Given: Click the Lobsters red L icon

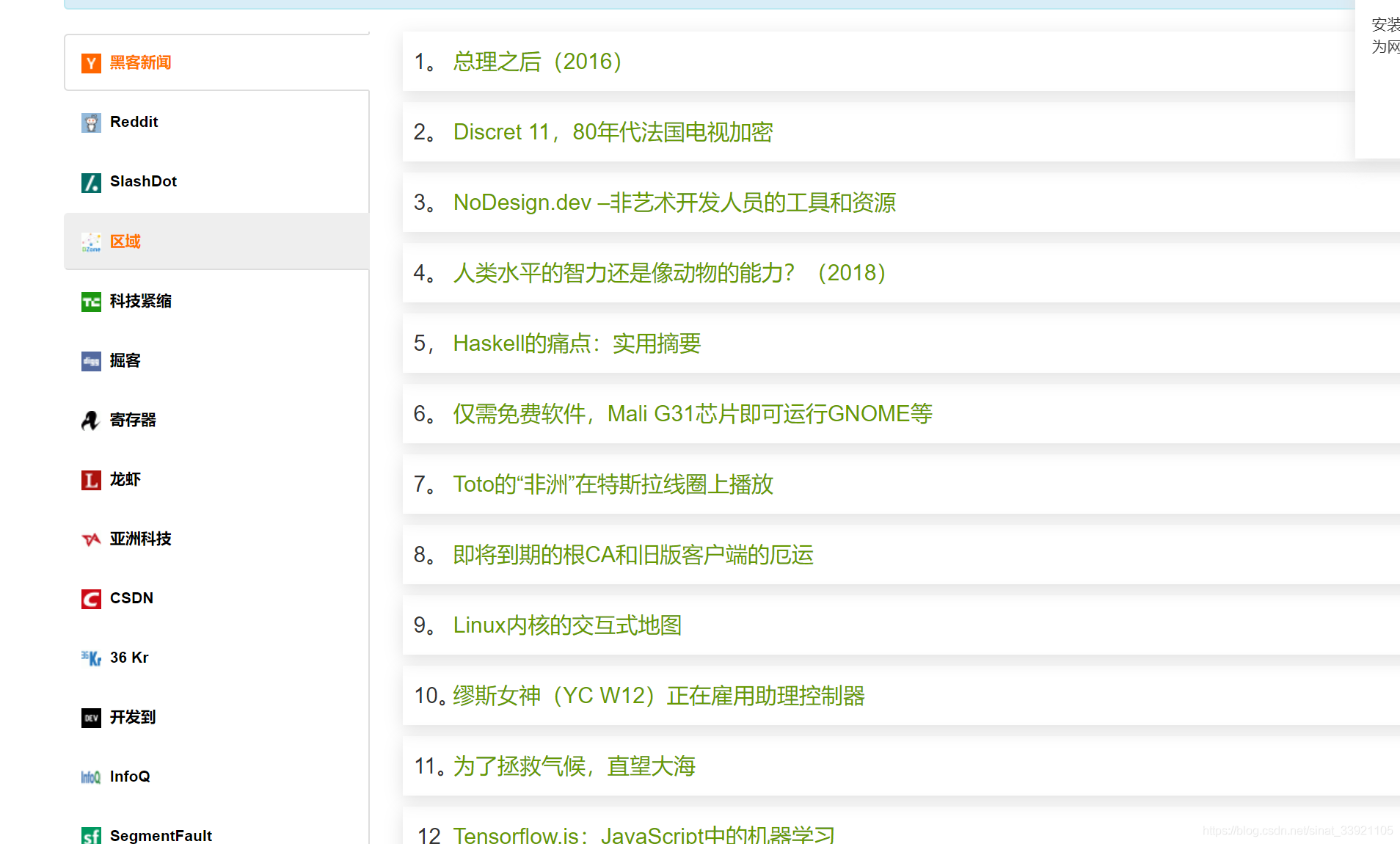Looking at the screenshot, I should (91, 480).
